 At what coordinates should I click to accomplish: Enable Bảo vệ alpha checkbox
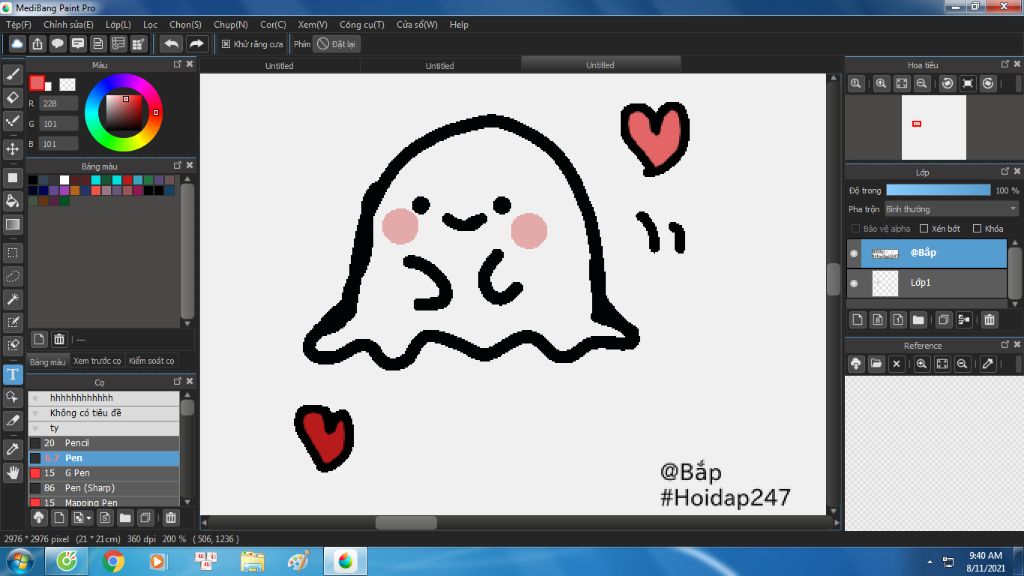(856, 229)
